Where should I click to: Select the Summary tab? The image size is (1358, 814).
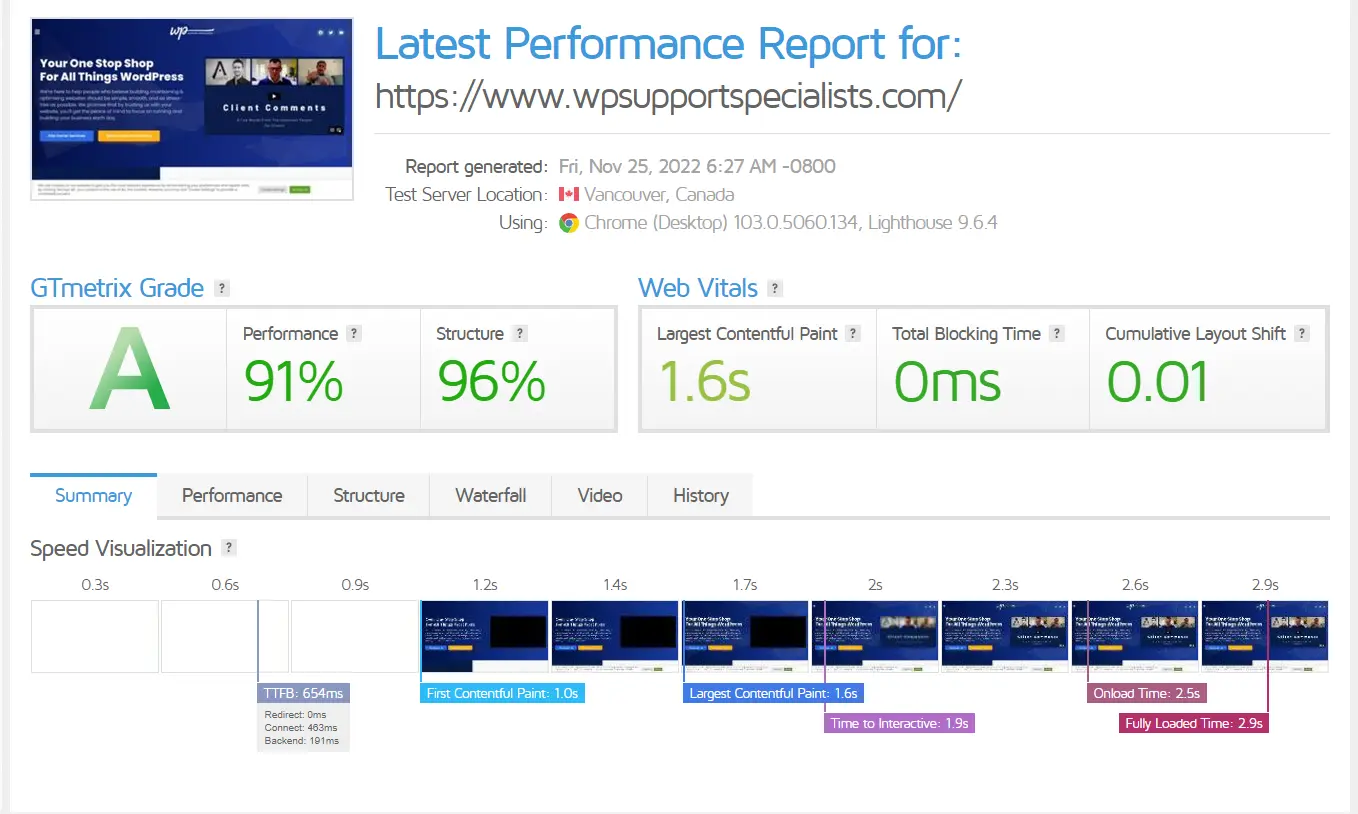93,496
